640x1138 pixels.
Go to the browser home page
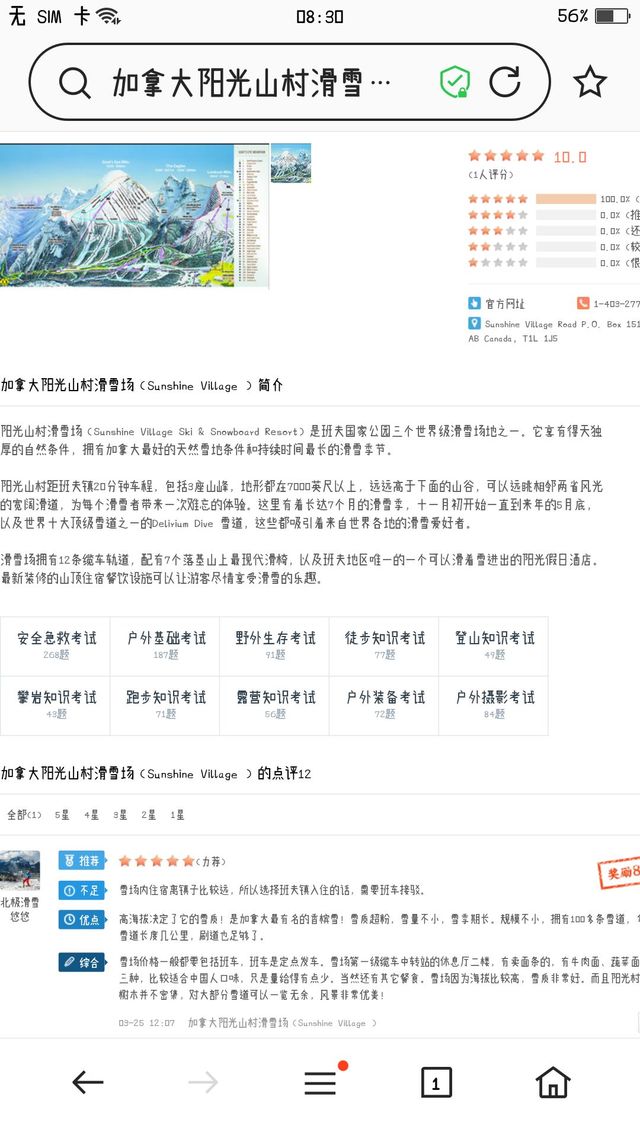553,1082
